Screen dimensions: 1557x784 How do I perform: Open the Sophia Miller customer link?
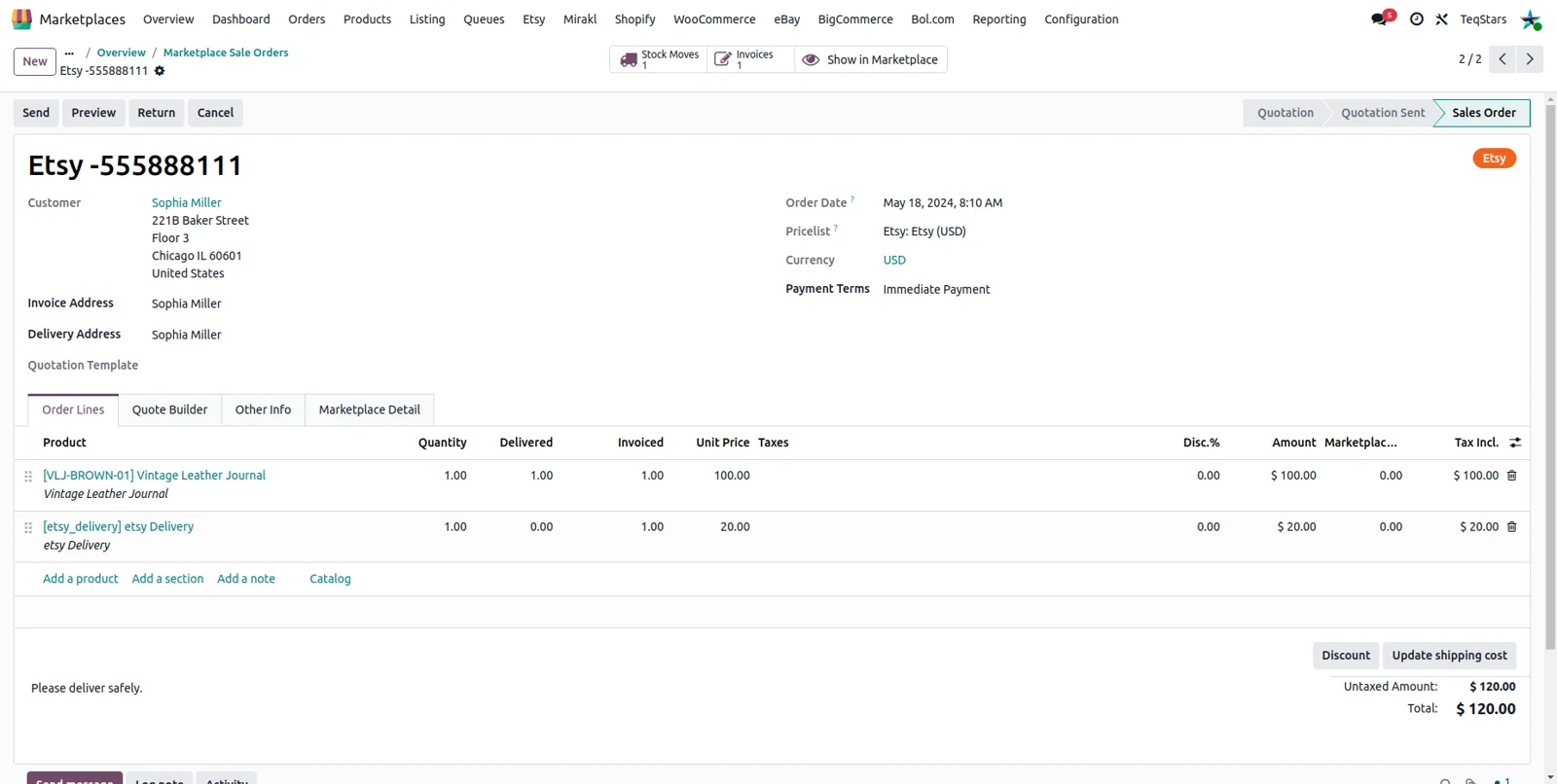coord(186,203)
